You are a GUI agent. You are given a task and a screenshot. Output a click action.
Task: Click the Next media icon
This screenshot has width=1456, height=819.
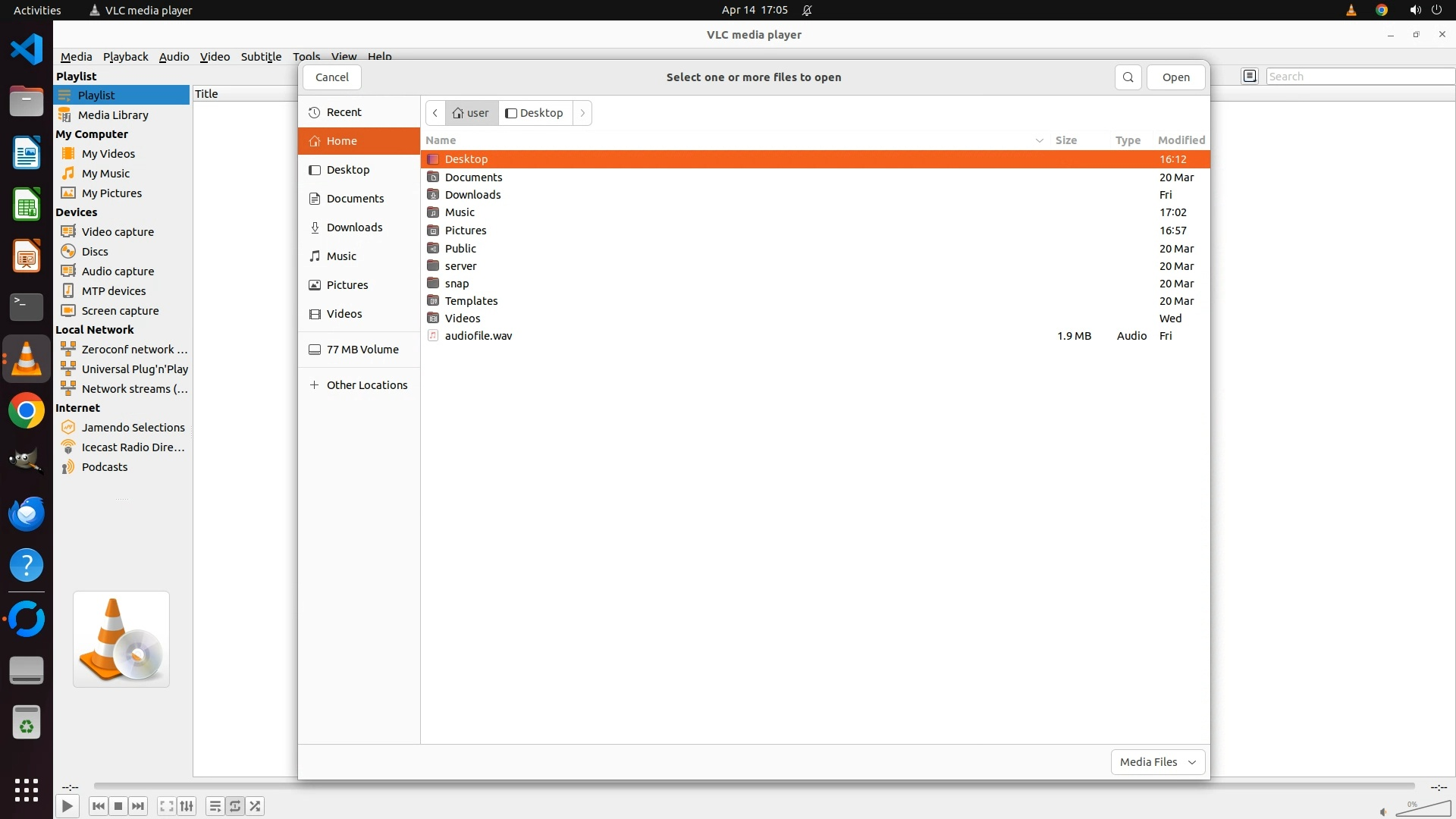point(138,806)
